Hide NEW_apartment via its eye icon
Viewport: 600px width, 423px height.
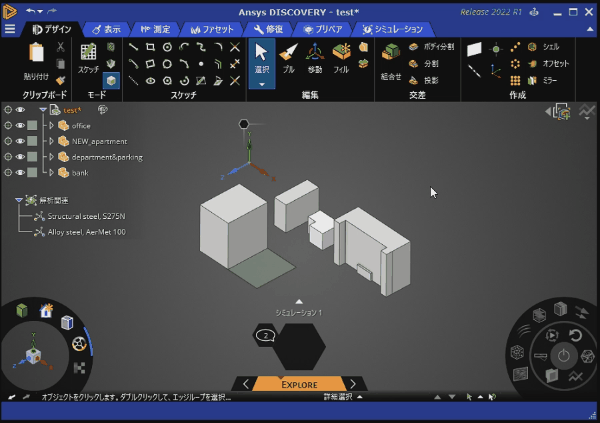[20, 141]
